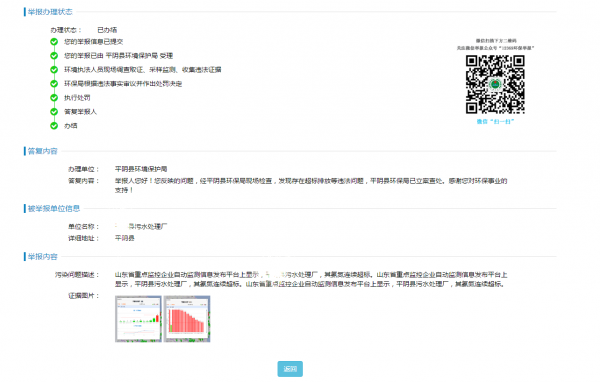The height and width of the screenshot is (382, 600).
Task: Select the 举报内容 section header
Action: coord(42,256)
